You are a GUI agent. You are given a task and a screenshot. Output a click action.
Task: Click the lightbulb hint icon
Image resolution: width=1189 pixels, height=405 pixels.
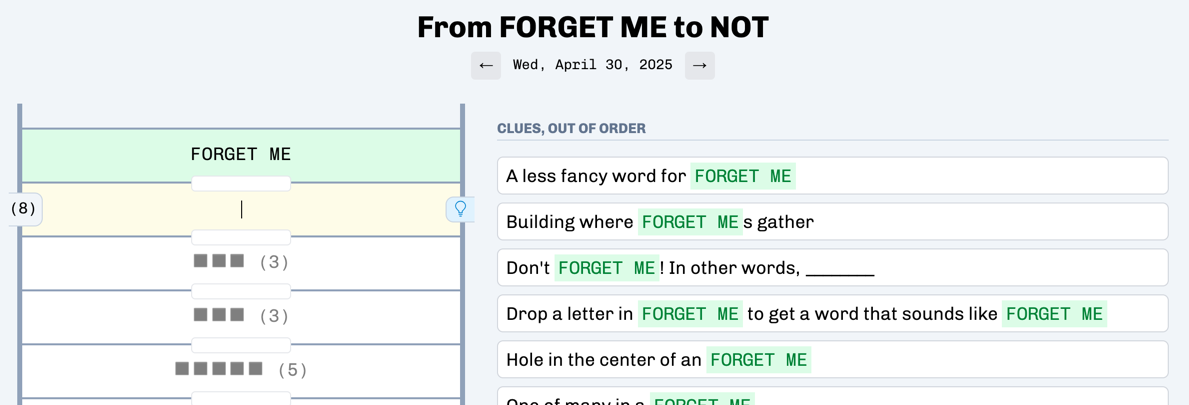(x=460, y=209)
